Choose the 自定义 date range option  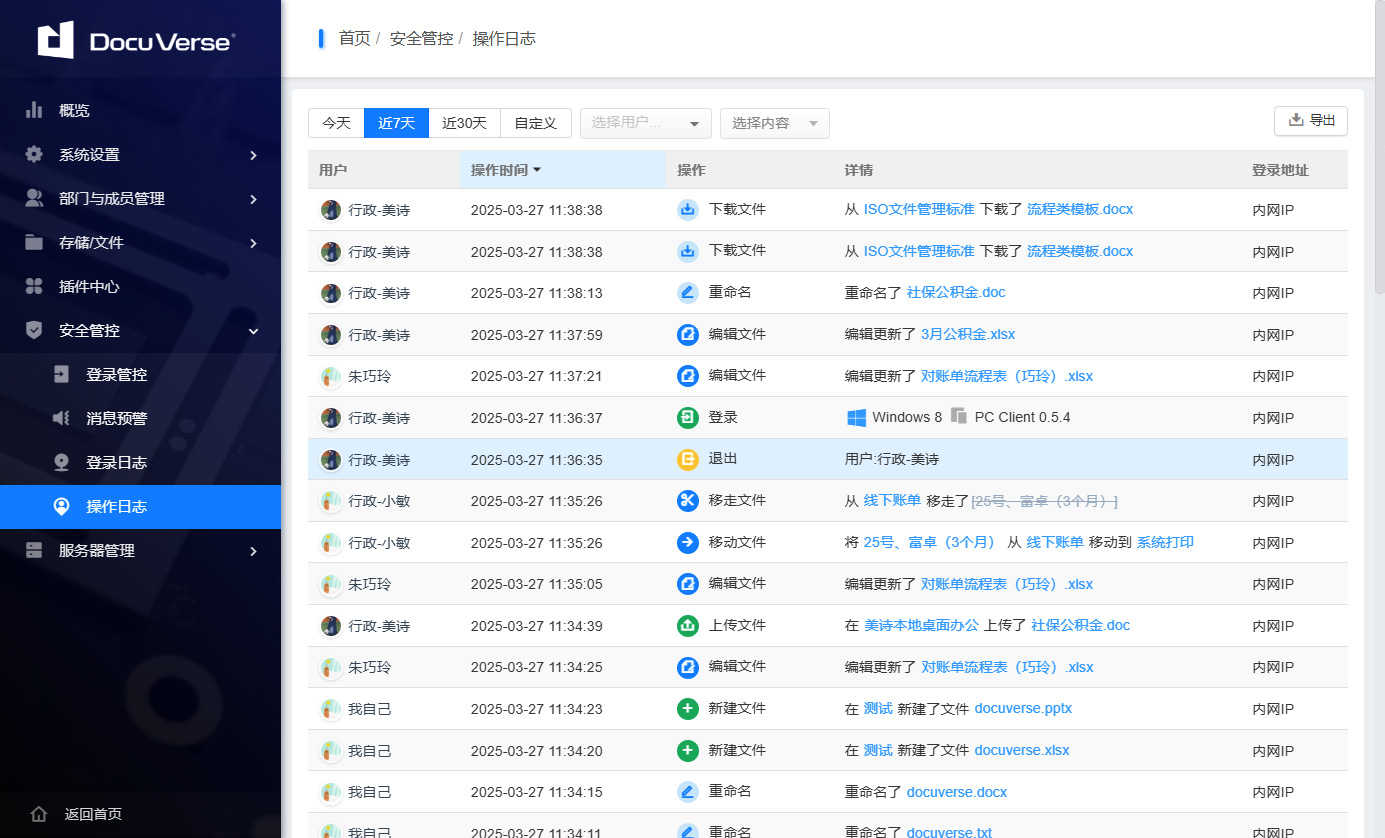point(535,123)
